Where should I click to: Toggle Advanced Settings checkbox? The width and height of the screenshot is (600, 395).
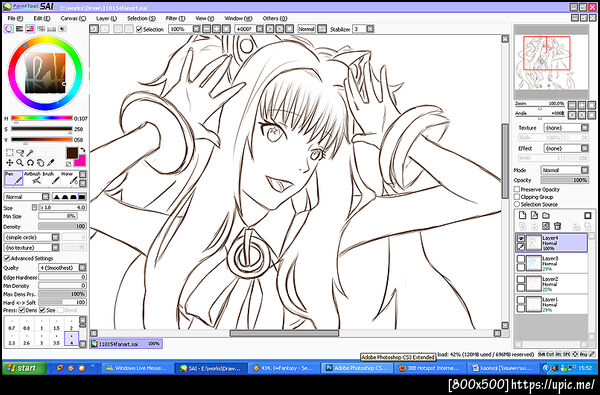(x=7, y=258)
